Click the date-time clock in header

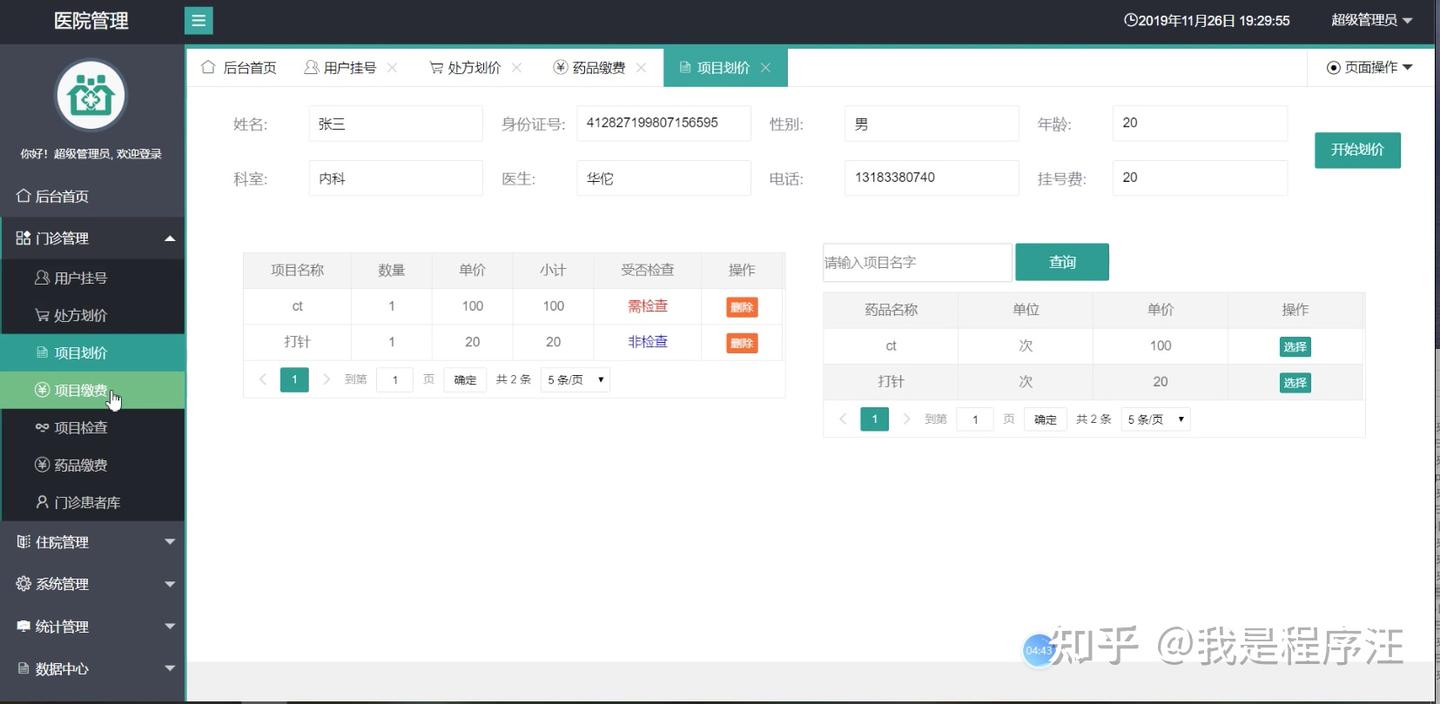click(1207, 20)
